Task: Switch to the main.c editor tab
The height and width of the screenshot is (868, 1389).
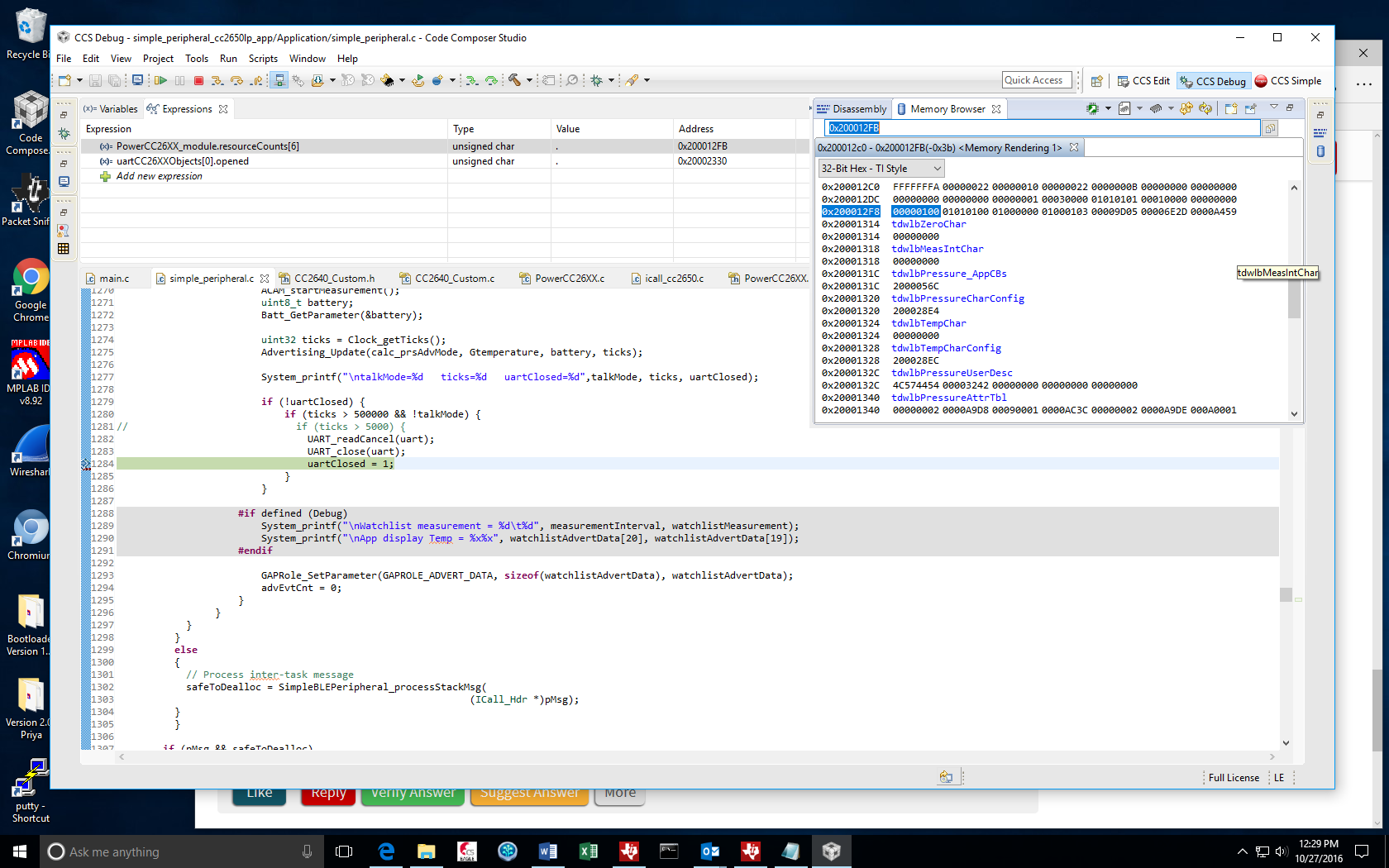Action: [107, 279]
